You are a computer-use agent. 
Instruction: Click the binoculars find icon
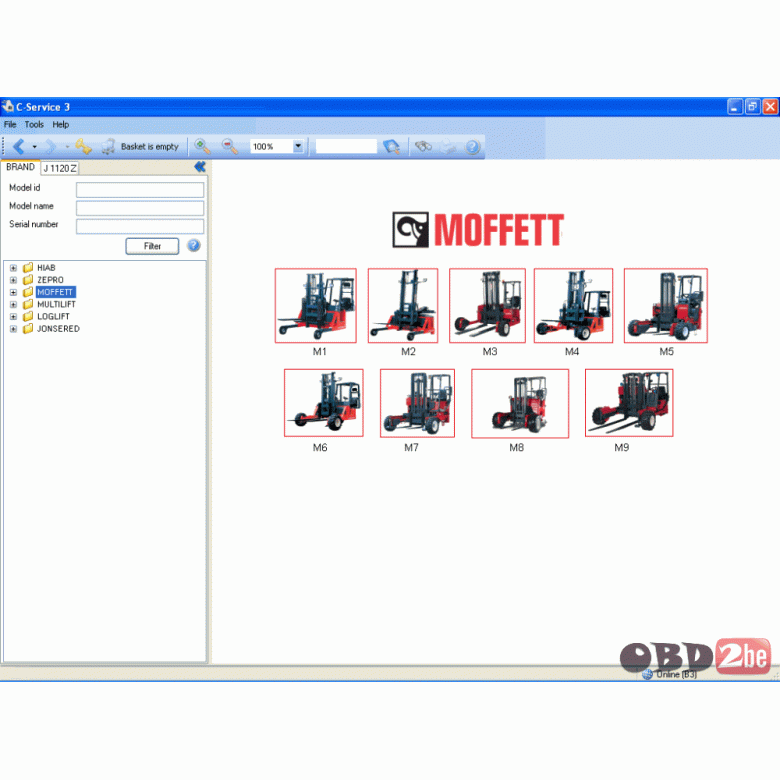[x=423, y=146]
